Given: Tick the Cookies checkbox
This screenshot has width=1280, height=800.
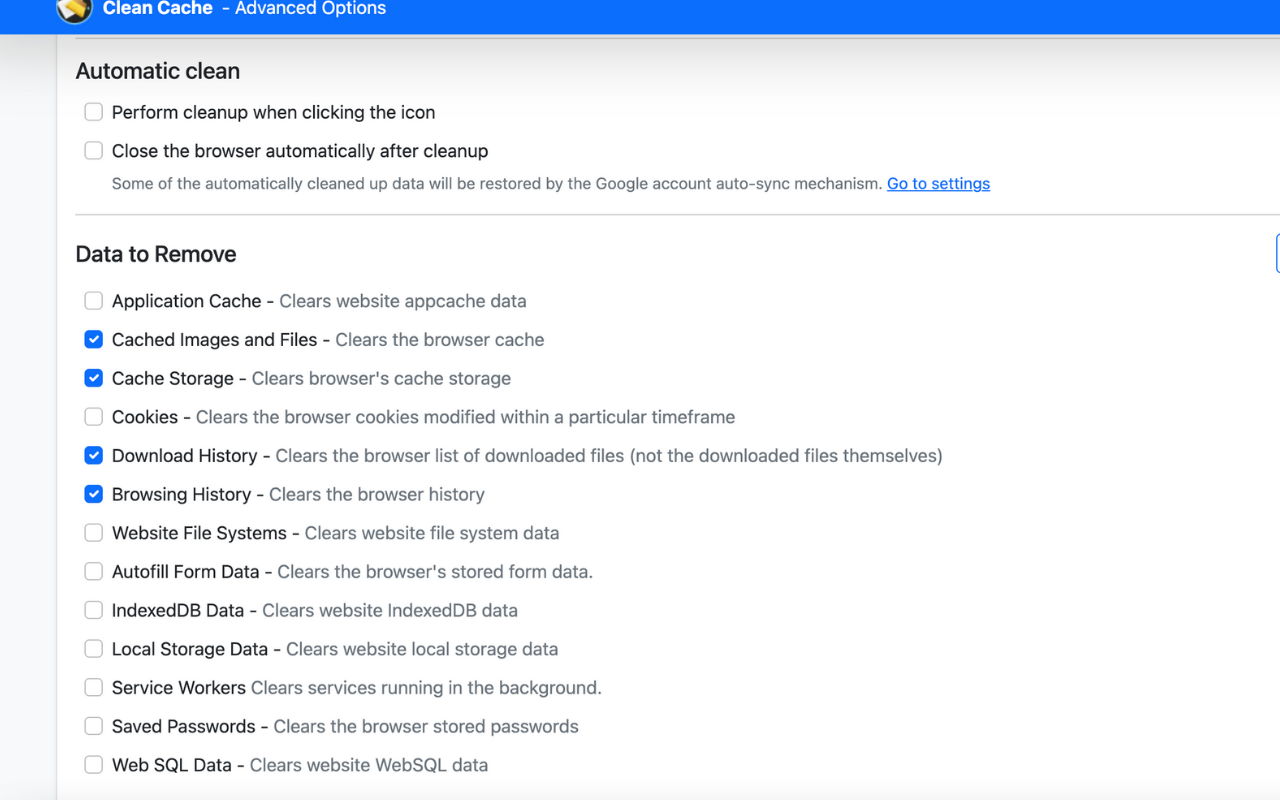Looking at the screenshot, I should 94,417.
